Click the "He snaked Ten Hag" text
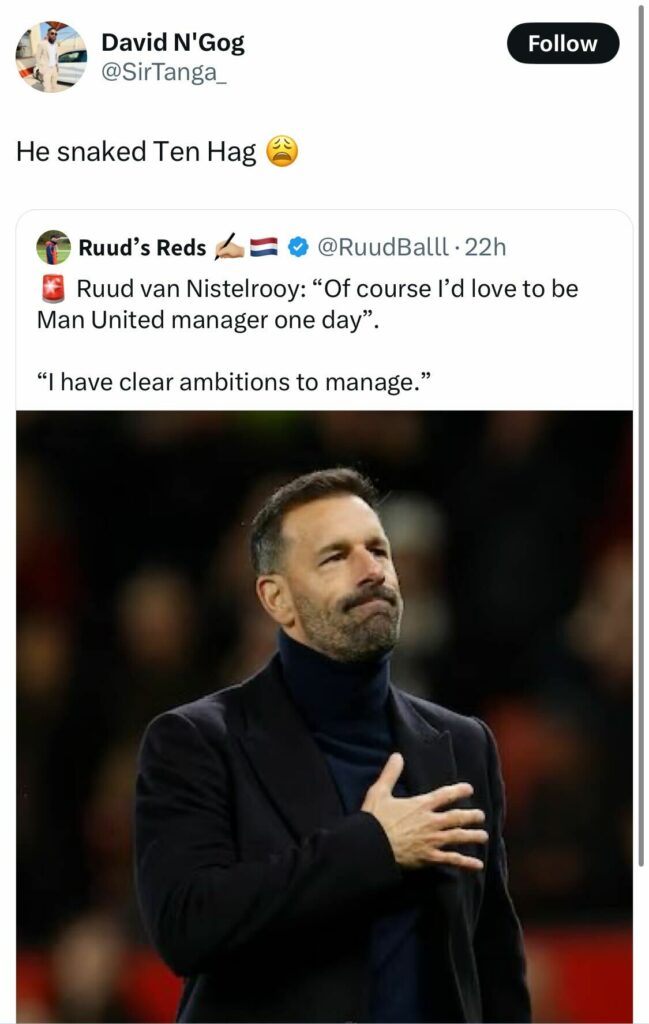Image resolution: width=649 pixels, height=1024 pixels. [136, 152]
